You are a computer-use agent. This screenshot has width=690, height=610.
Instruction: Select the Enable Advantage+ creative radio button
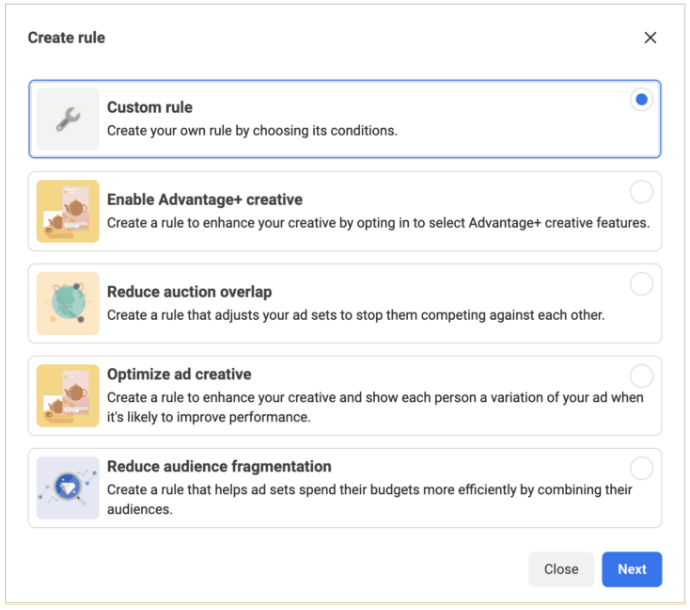tap(641, 191)
